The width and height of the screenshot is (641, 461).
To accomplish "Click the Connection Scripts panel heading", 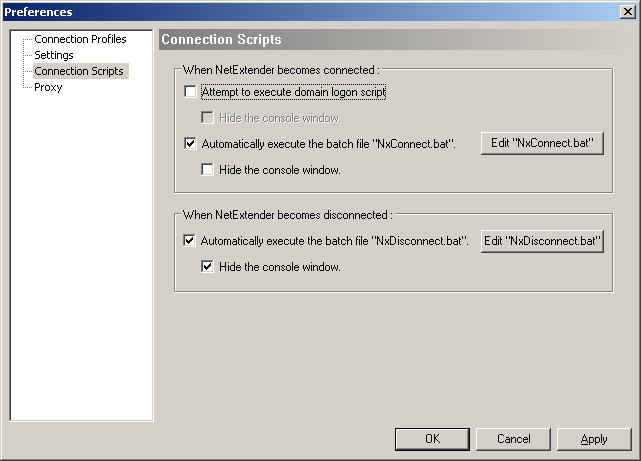I will click(x=222, y=40).
